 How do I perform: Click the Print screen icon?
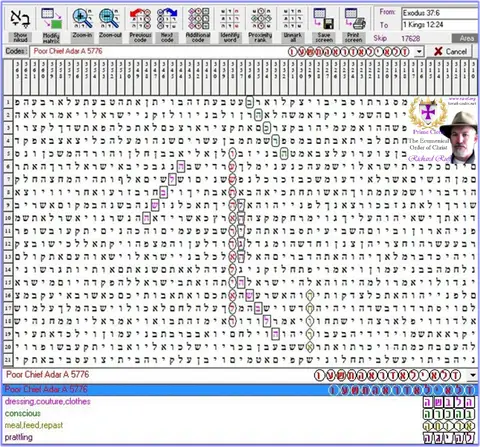pyautogui.click(x=354, y=18)
